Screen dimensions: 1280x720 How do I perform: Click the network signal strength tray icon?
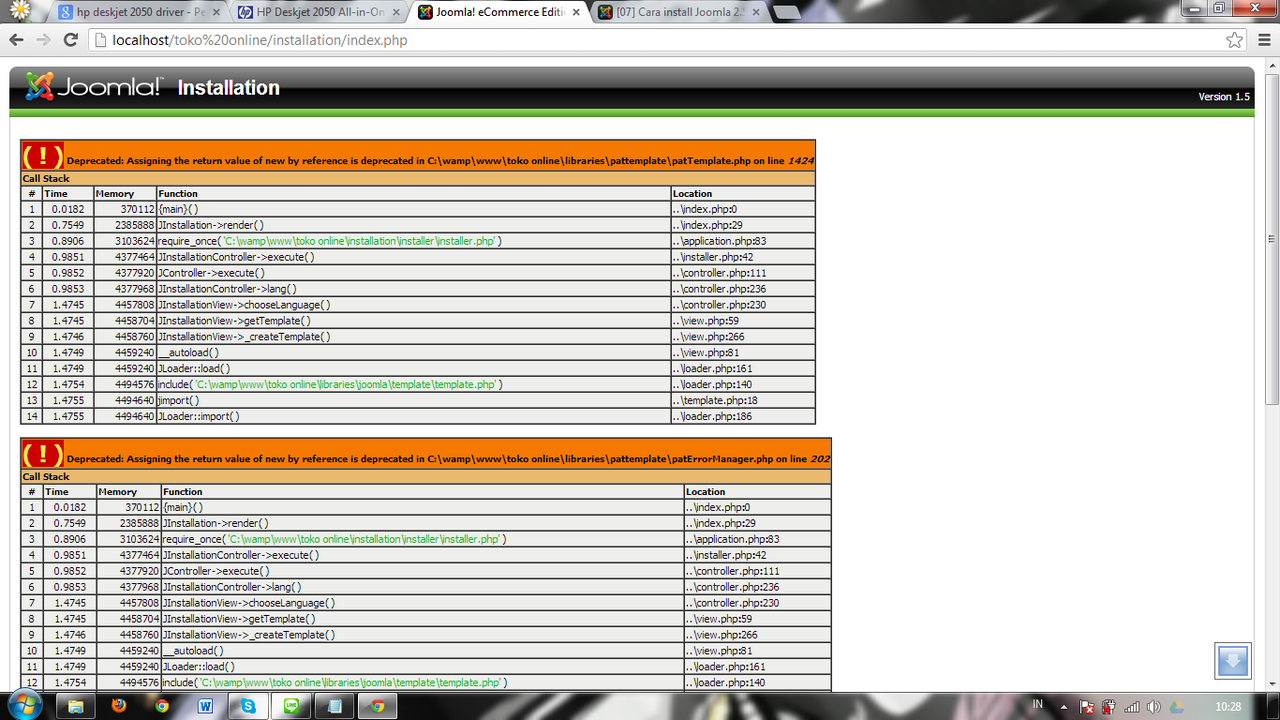pyautogui.click(x=1132, y=706)
